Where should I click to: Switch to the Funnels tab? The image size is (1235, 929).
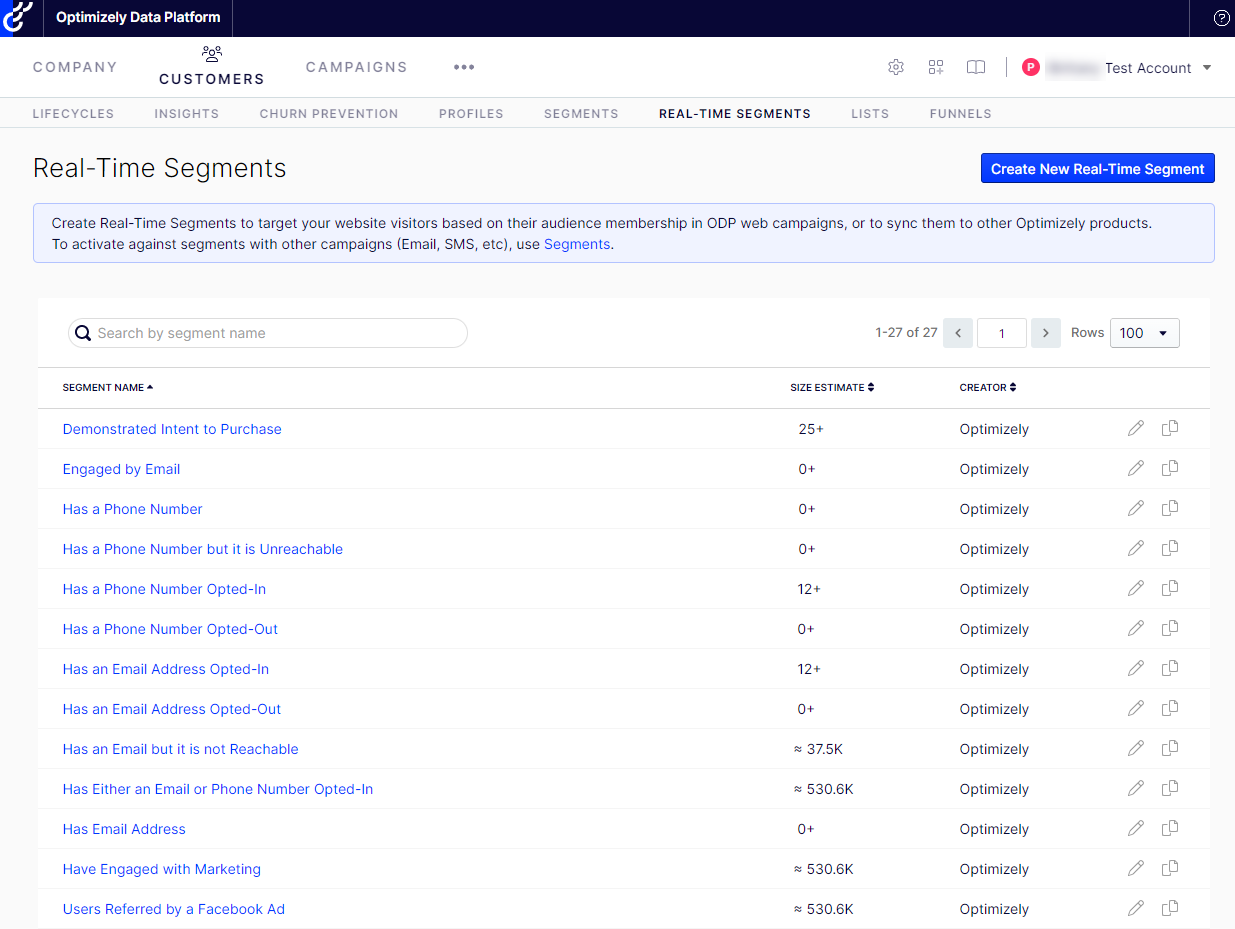[x=960, y=114]
